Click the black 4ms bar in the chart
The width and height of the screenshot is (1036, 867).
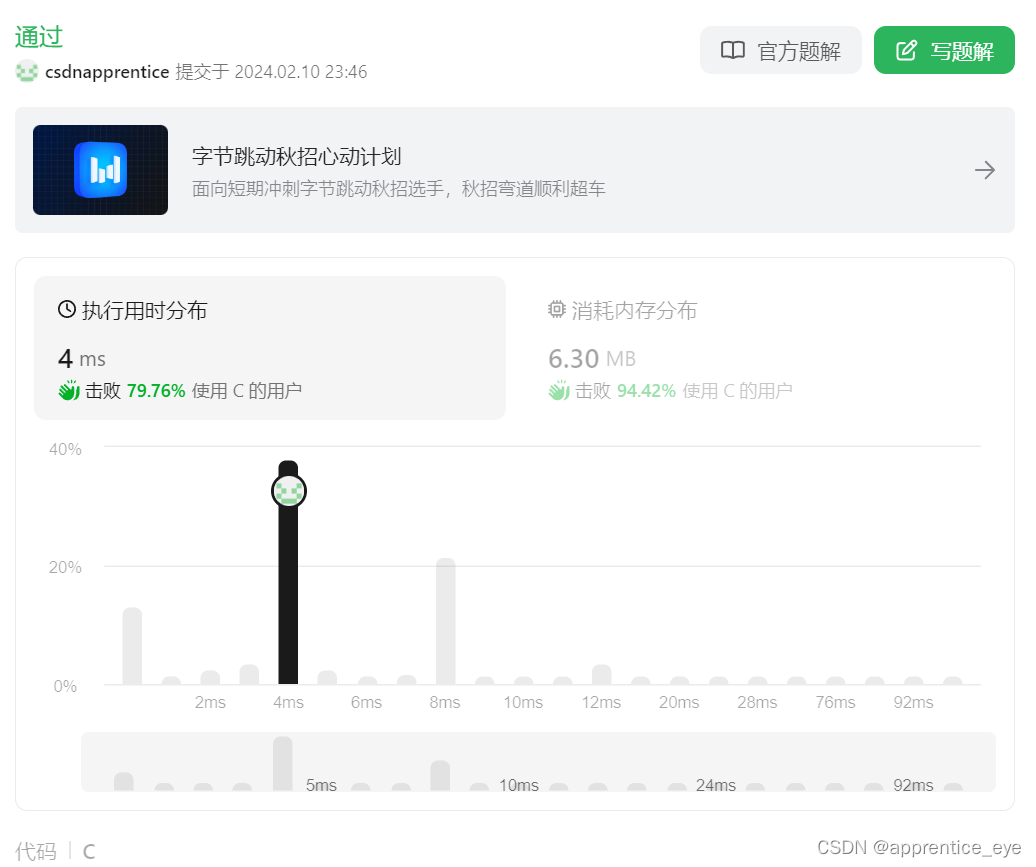(x=288, y=595)
